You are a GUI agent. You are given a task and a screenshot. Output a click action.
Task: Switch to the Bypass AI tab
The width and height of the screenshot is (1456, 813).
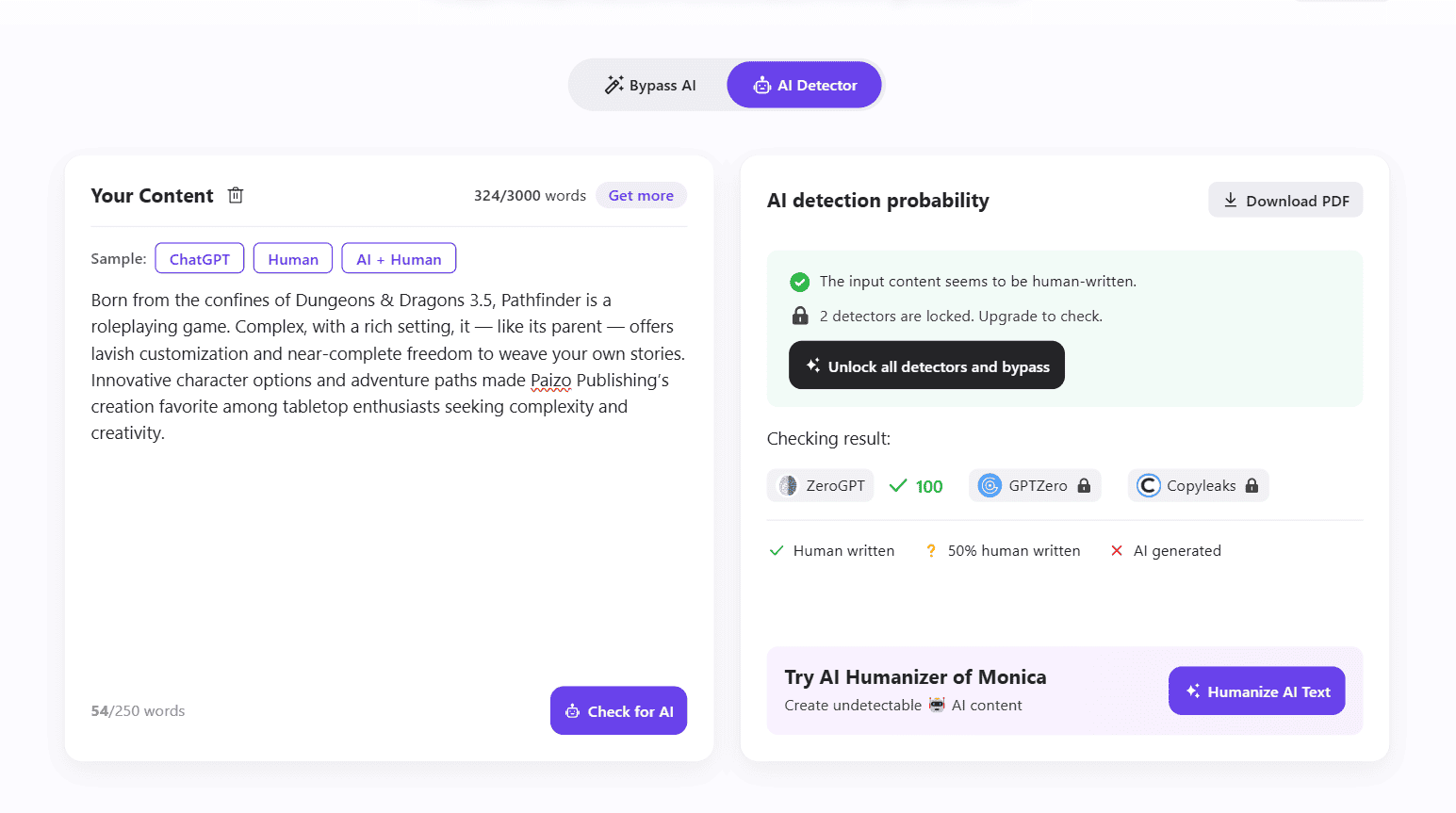tap(650, 86)
